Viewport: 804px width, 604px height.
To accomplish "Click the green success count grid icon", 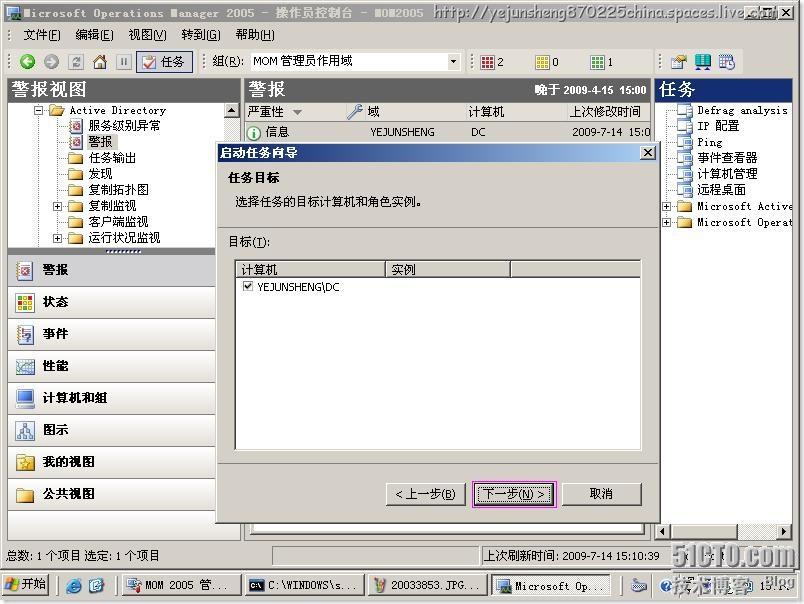I will pos(597,62).
